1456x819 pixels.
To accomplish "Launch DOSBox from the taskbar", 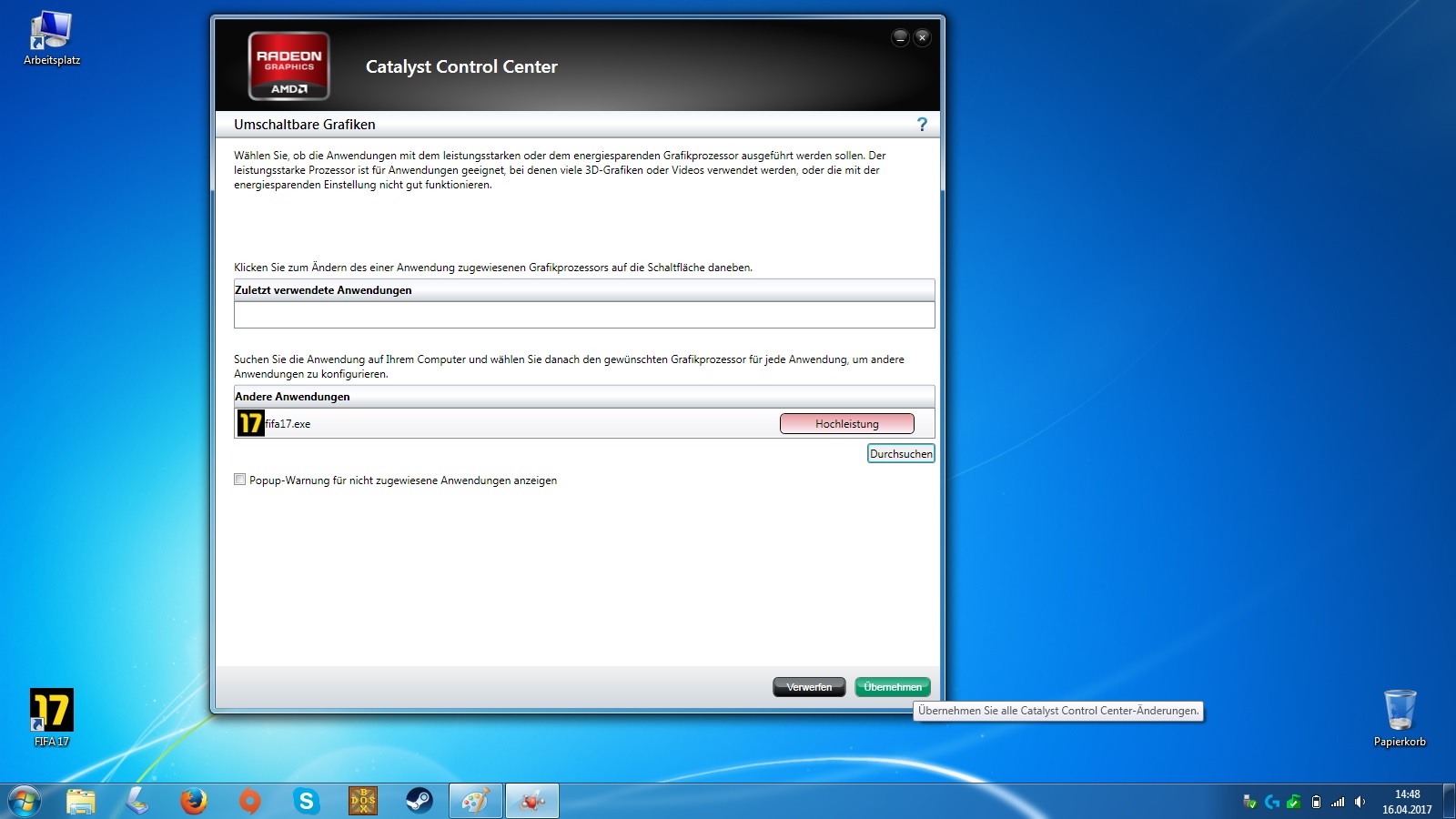I will point(363,801).
